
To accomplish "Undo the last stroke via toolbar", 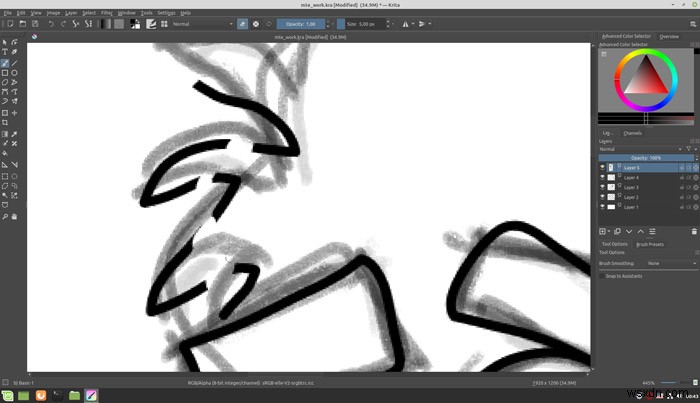I will point(51,24).
